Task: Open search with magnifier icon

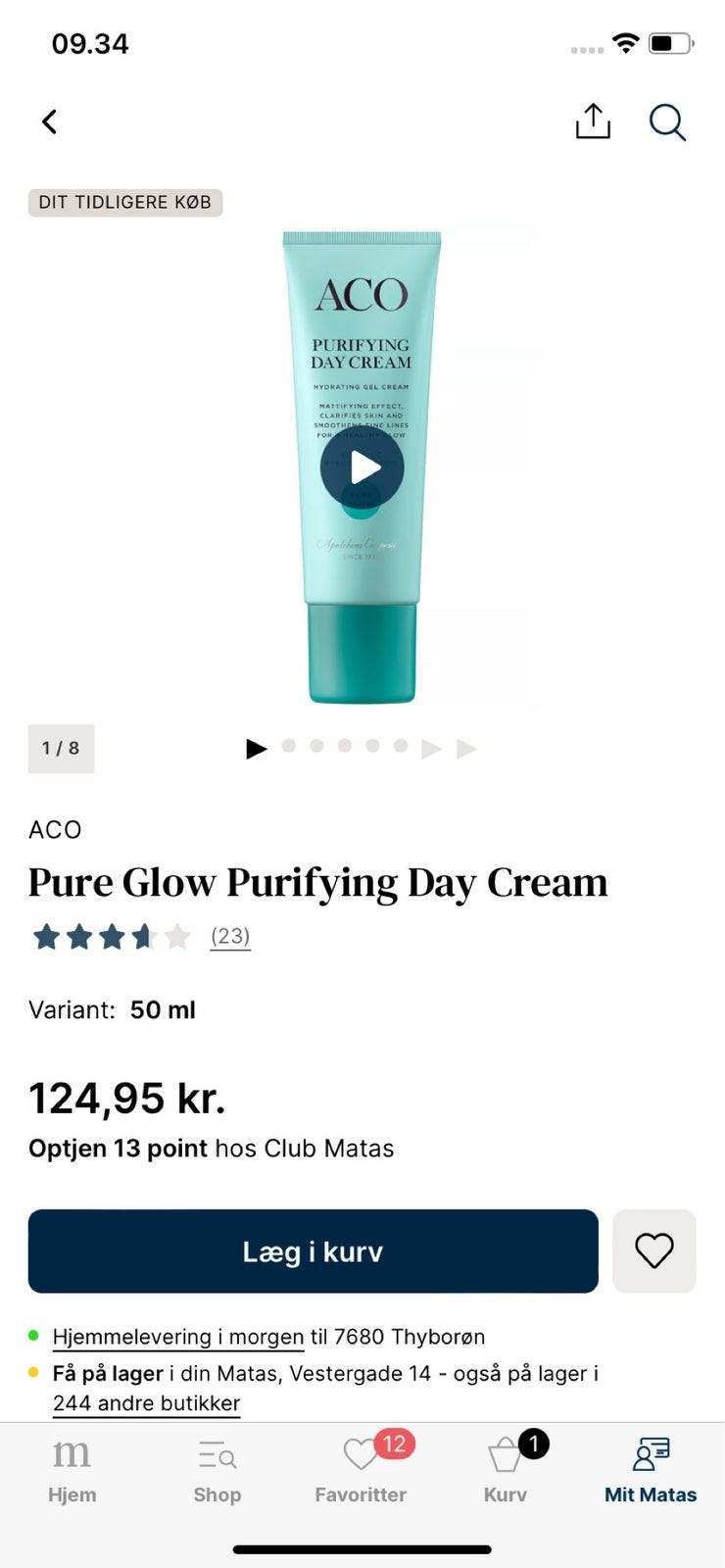Action: coord(667,122)
